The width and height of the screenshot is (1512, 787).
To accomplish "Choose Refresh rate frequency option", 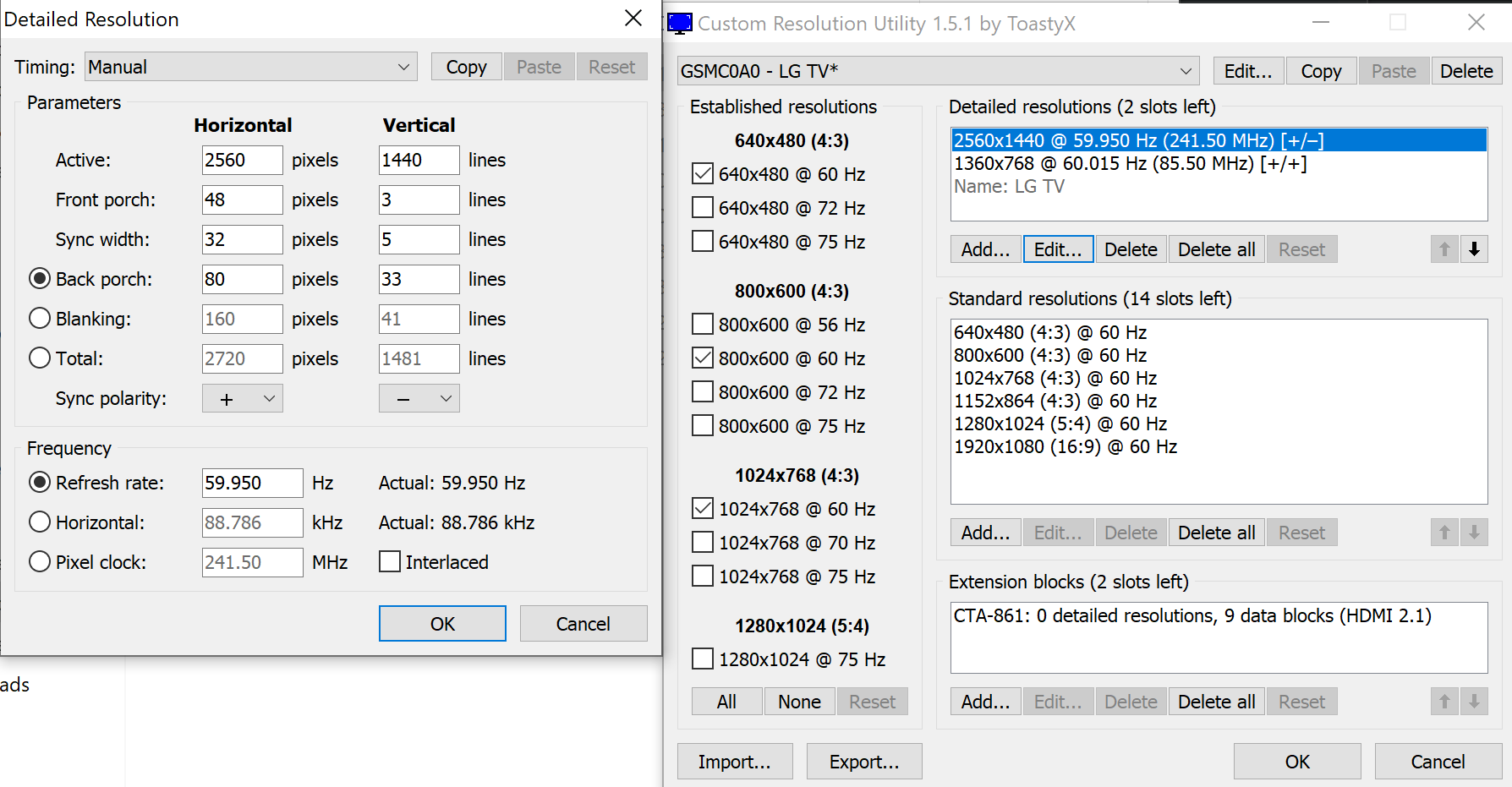I will tap(40, 483).
